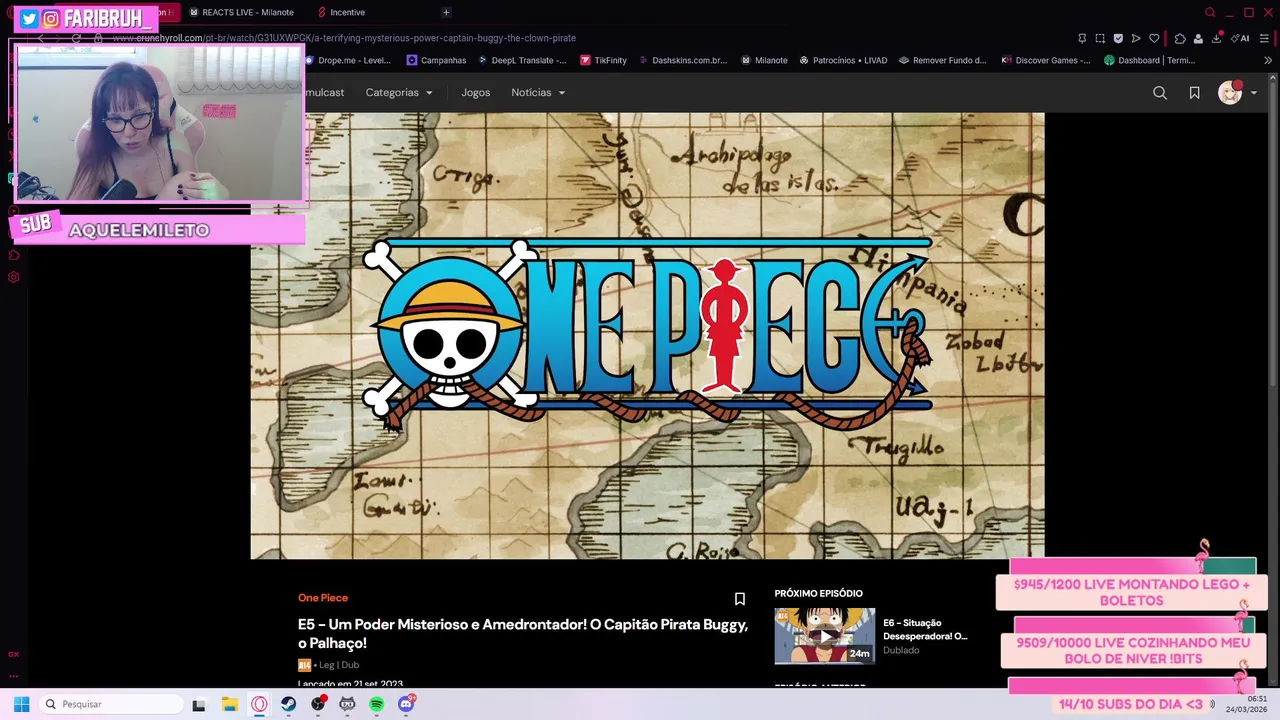Open Spotify from the taskbar
1280x720 pixels.
[376, 704]
